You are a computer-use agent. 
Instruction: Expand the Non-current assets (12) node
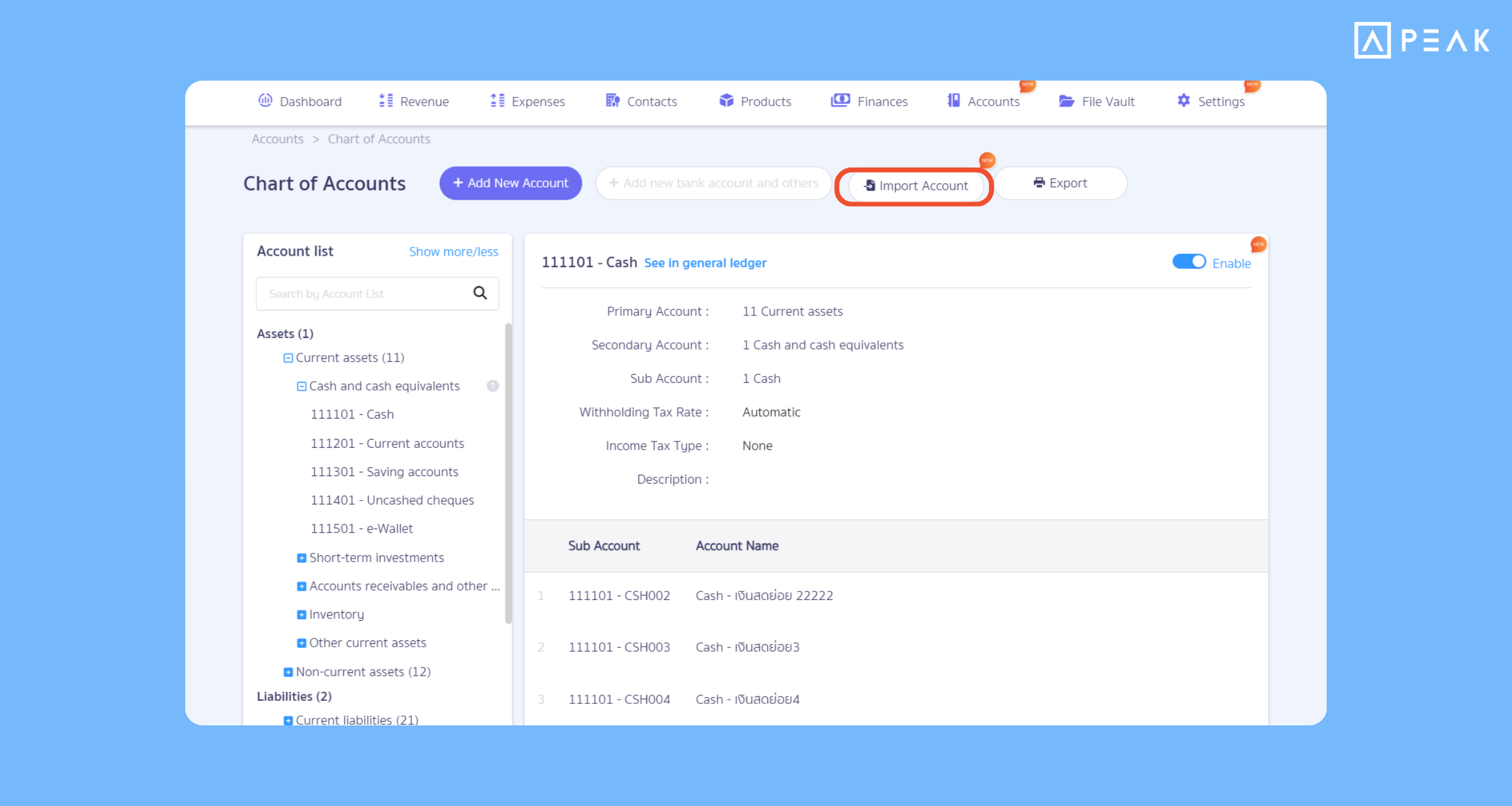tap(288, 672)
